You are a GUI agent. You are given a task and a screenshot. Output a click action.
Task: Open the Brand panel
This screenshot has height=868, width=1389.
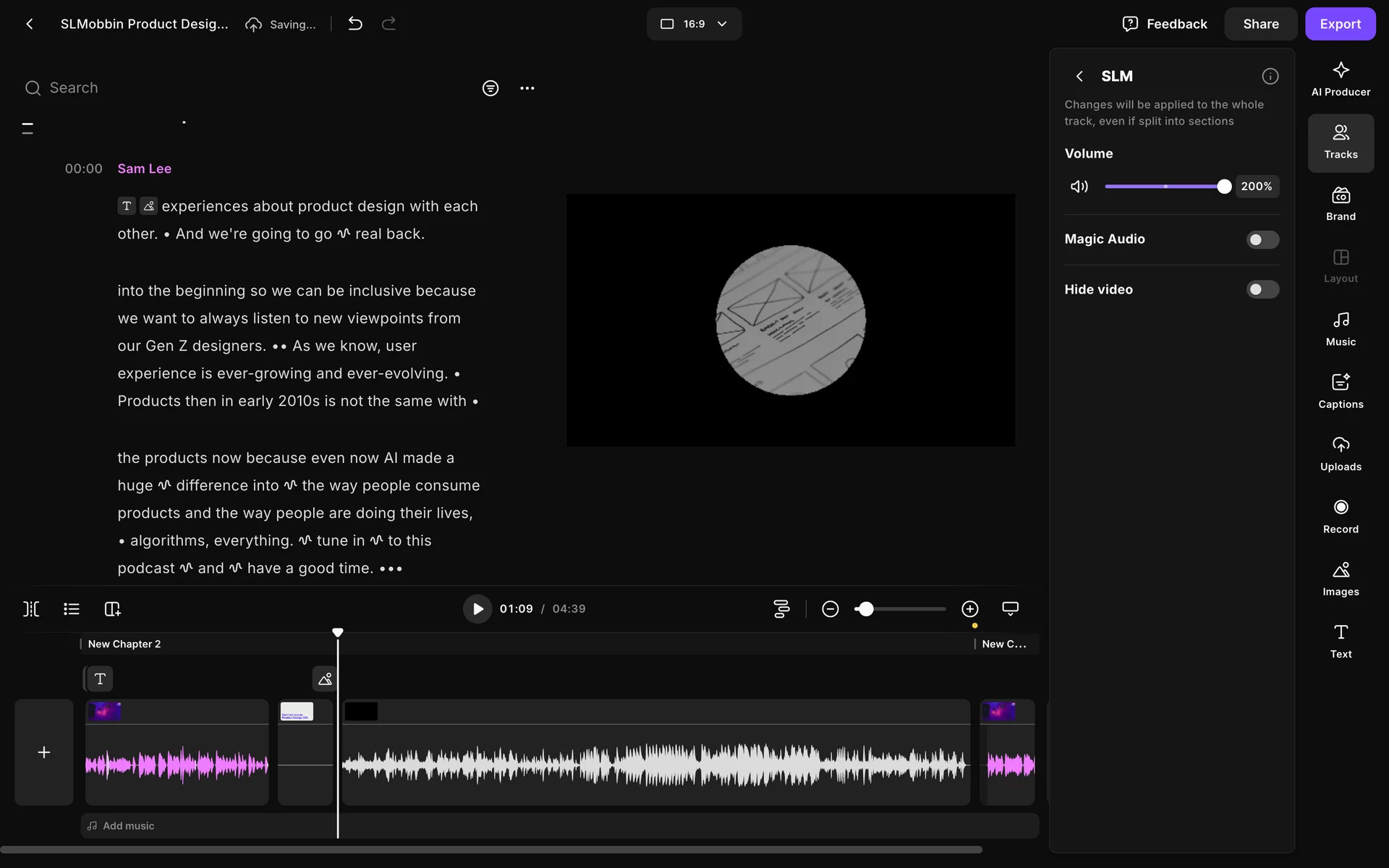coord(1340,204)
